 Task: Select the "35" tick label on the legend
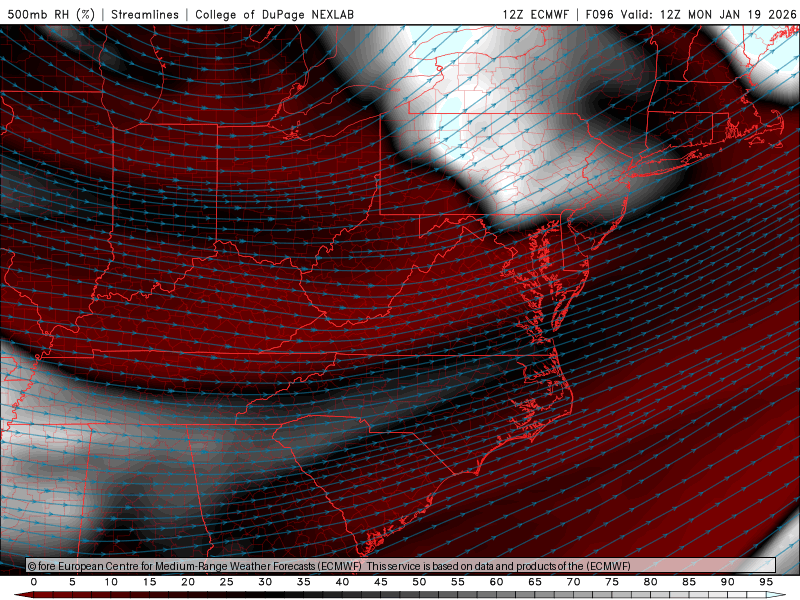tap(304, 582)
